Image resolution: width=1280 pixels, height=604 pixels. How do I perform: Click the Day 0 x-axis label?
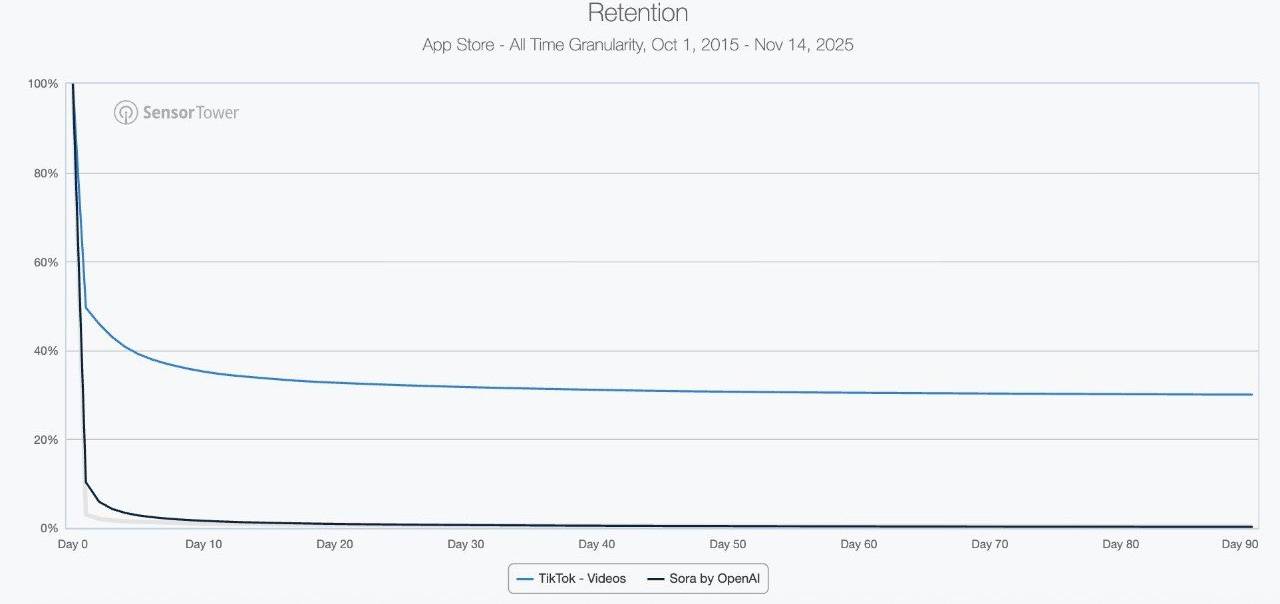(x=73, y=545)
